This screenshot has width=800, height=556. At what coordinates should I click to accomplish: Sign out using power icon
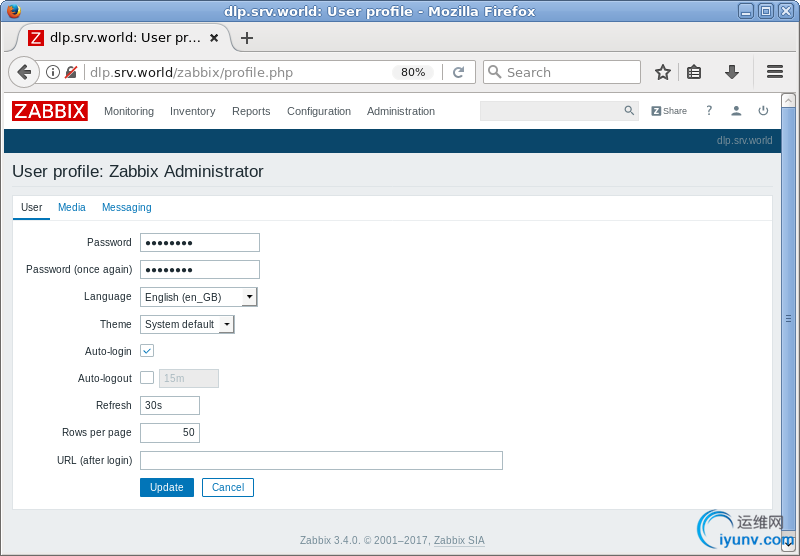pos(763,111)
